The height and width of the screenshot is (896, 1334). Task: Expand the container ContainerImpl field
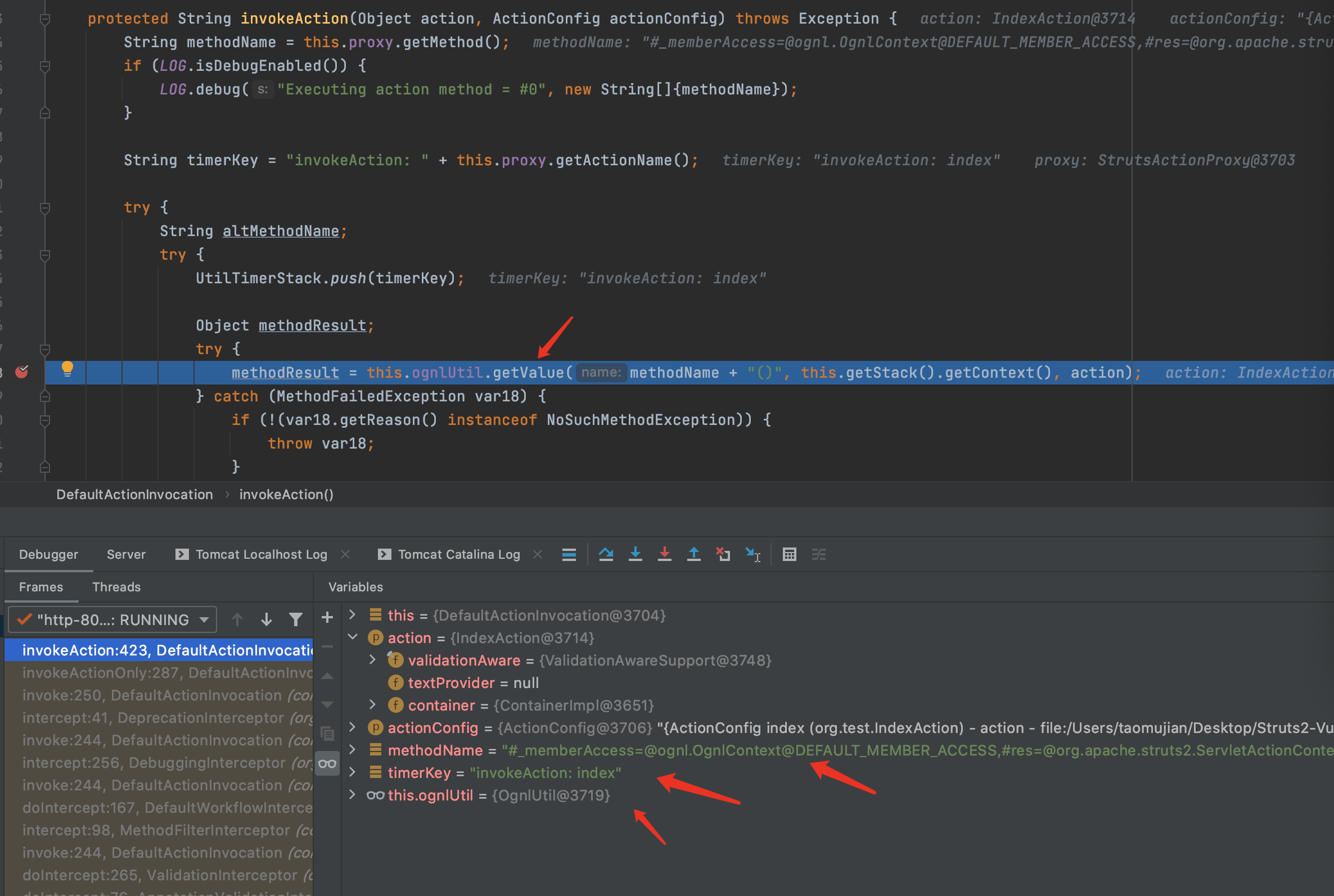click(372, 704)
